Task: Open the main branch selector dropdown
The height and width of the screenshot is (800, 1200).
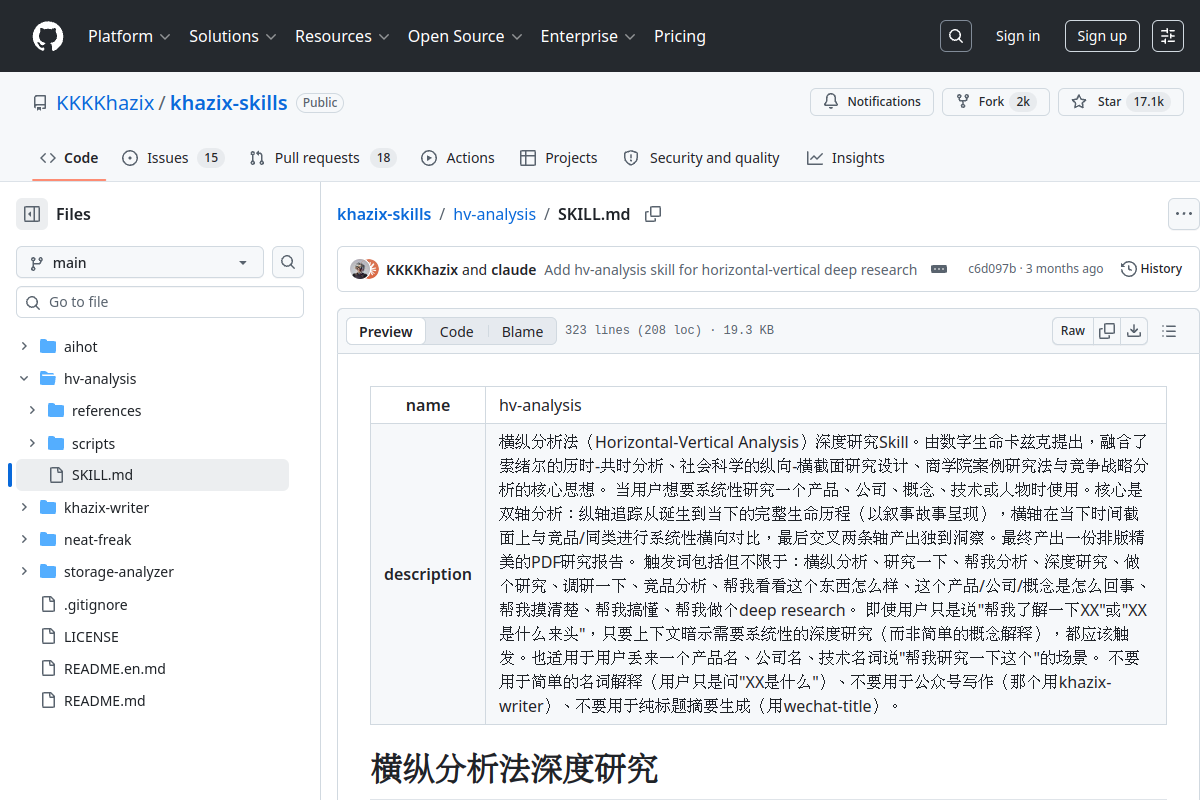Action: (x=140, y=262)
